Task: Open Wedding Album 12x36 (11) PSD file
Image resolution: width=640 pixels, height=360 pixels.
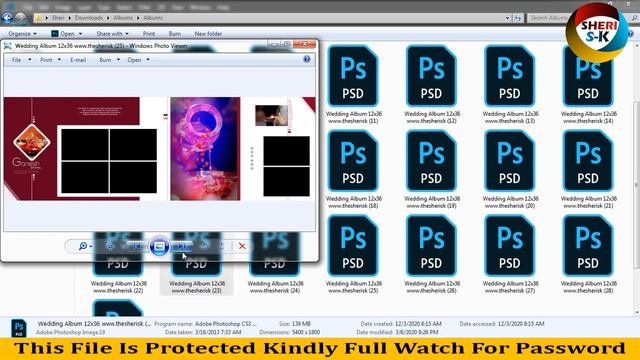Action: point(353,76)
